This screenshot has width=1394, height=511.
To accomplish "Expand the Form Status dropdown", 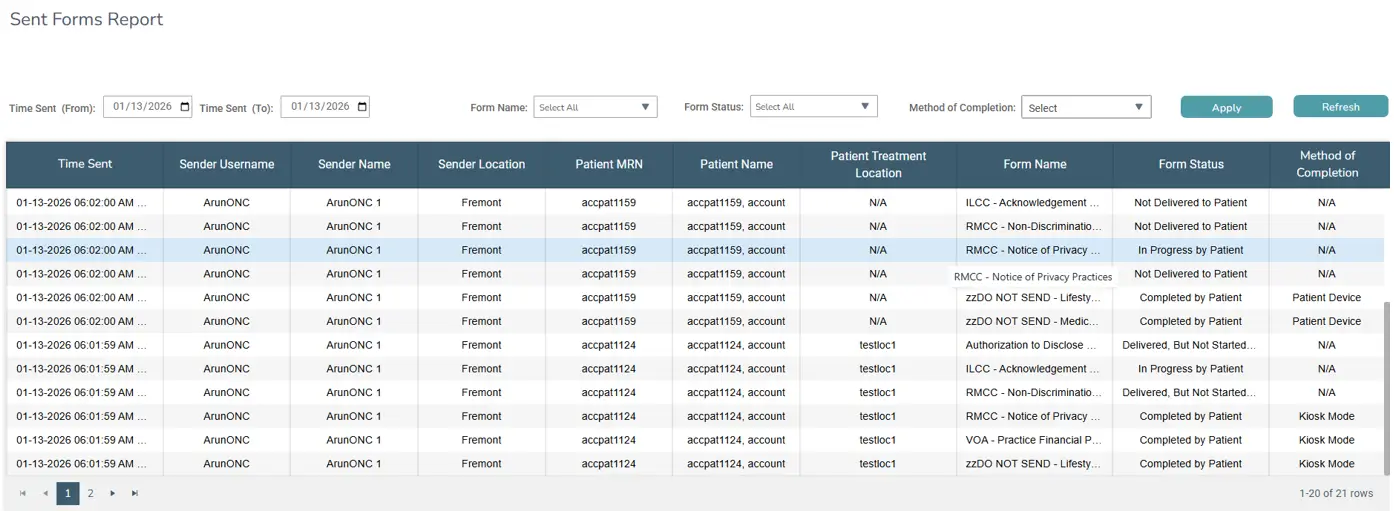I will pyautogui.click(x=813, y=107).
